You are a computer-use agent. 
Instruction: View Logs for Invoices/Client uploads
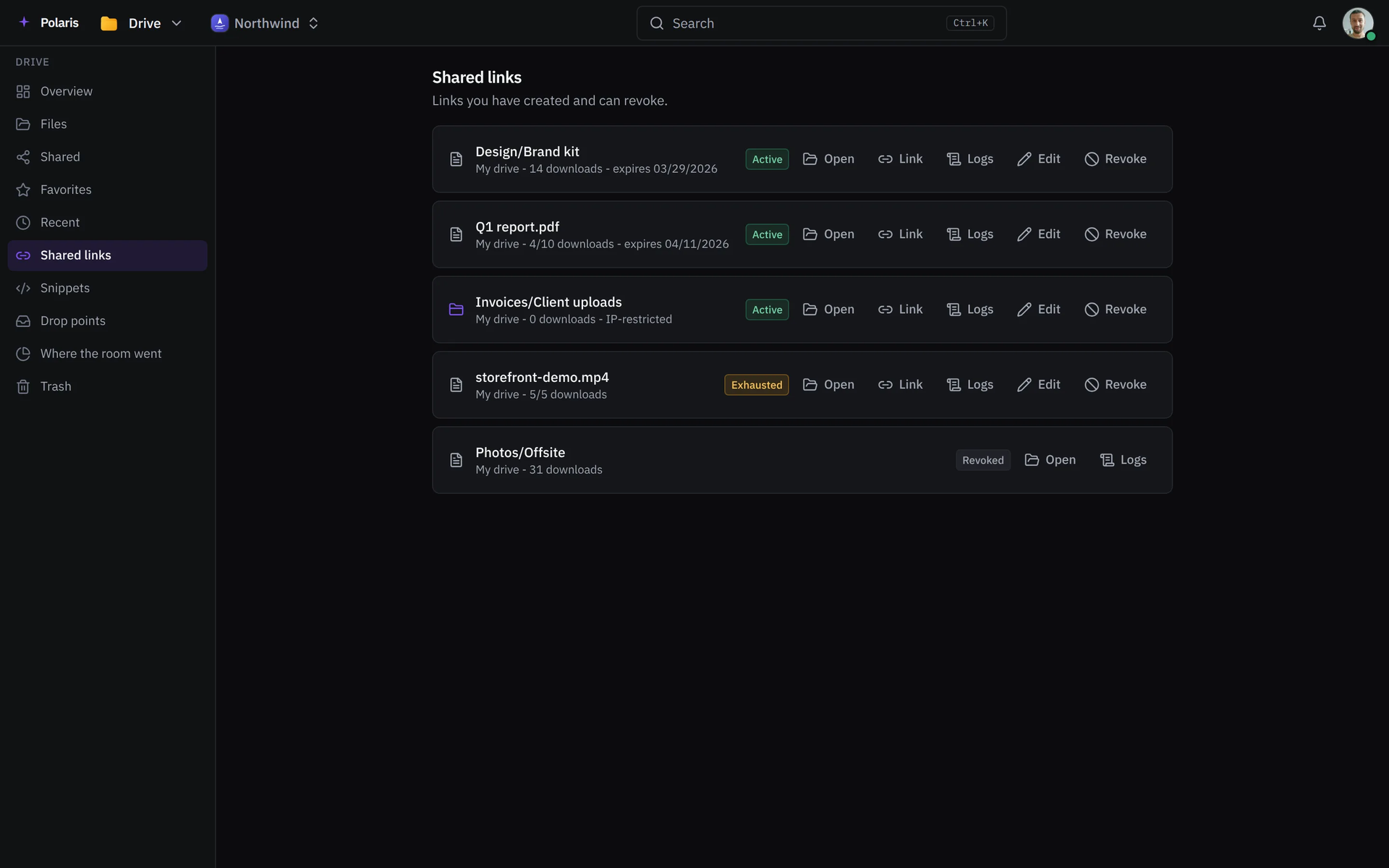pos(969,310)
